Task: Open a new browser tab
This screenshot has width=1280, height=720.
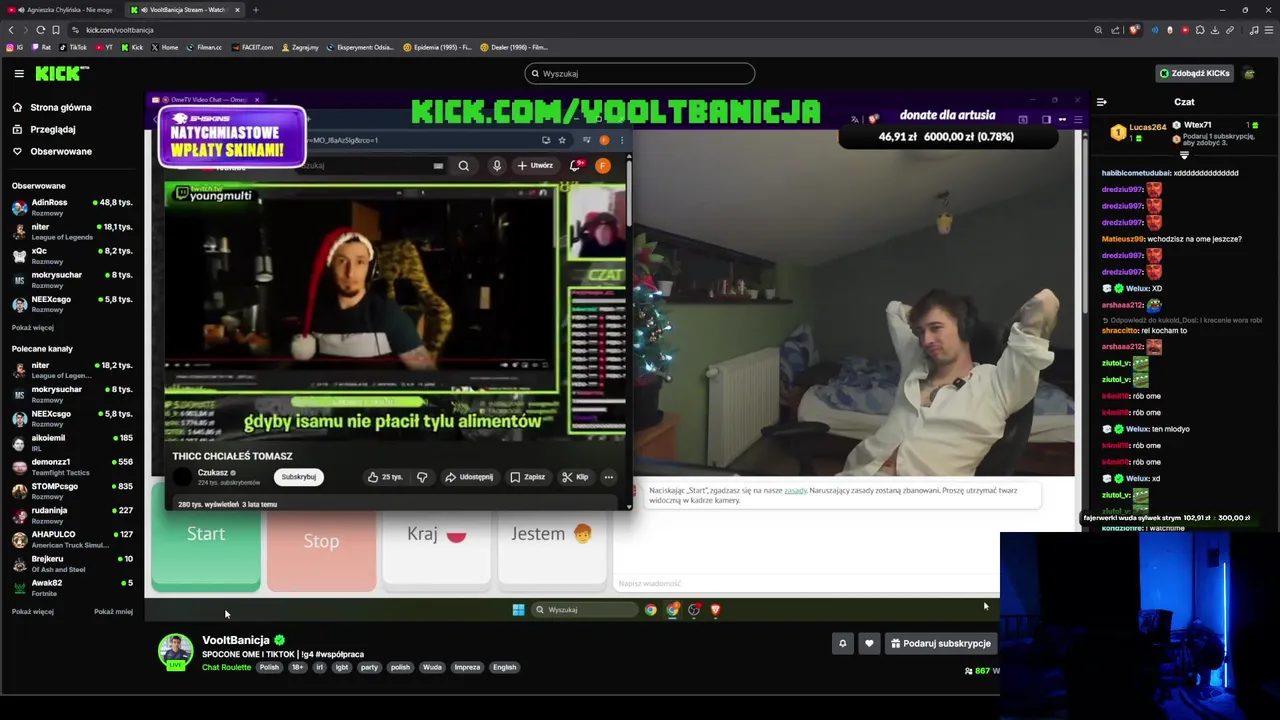Action: [255, 10]
